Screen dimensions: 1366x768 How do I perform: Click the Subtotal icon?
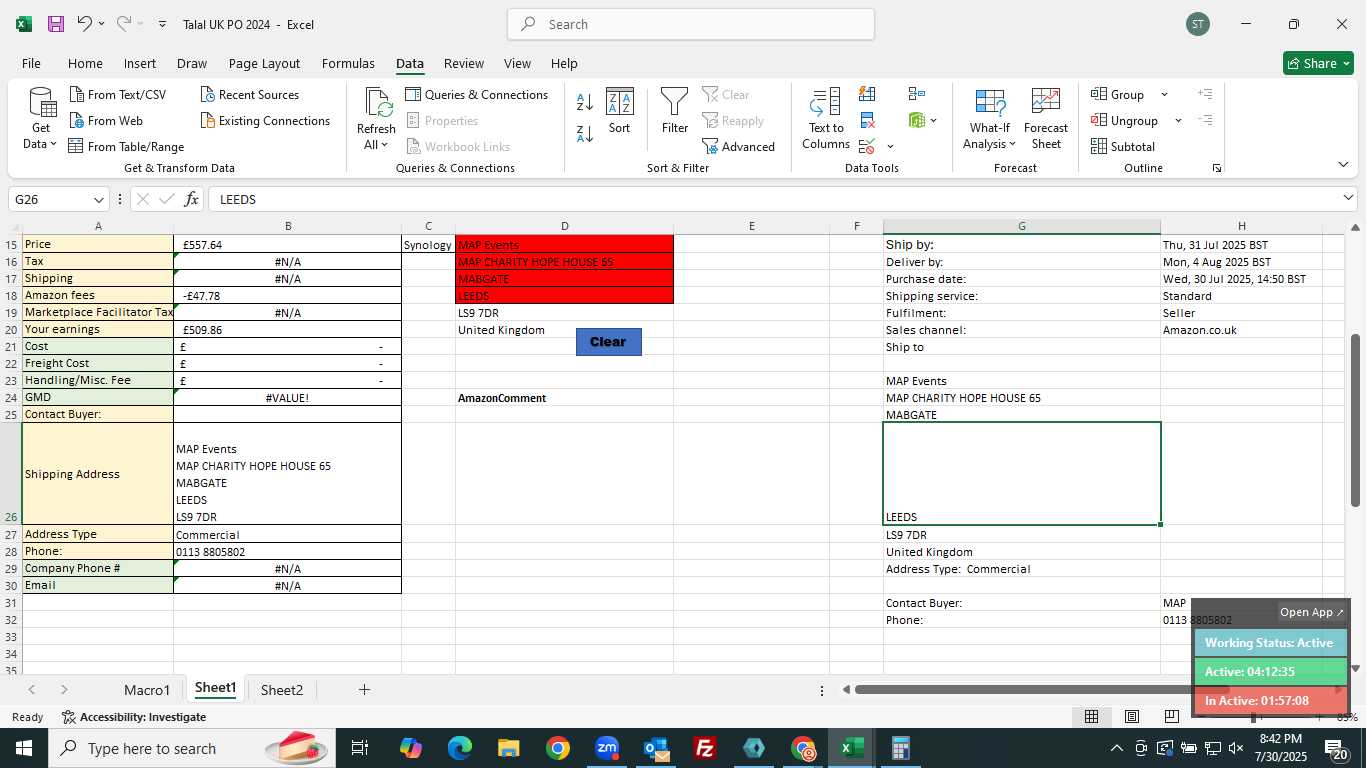(x=1123, y=147)
